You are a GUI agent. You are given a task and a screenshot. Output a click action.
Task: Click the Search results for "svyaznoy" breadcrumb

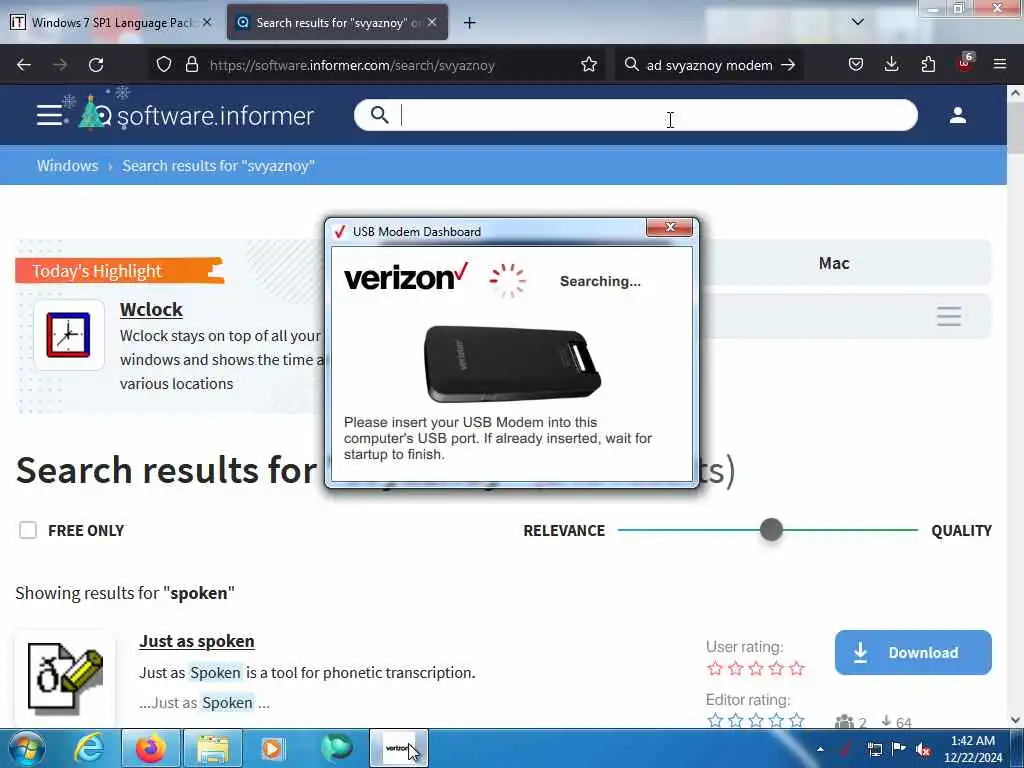[218, 166]
